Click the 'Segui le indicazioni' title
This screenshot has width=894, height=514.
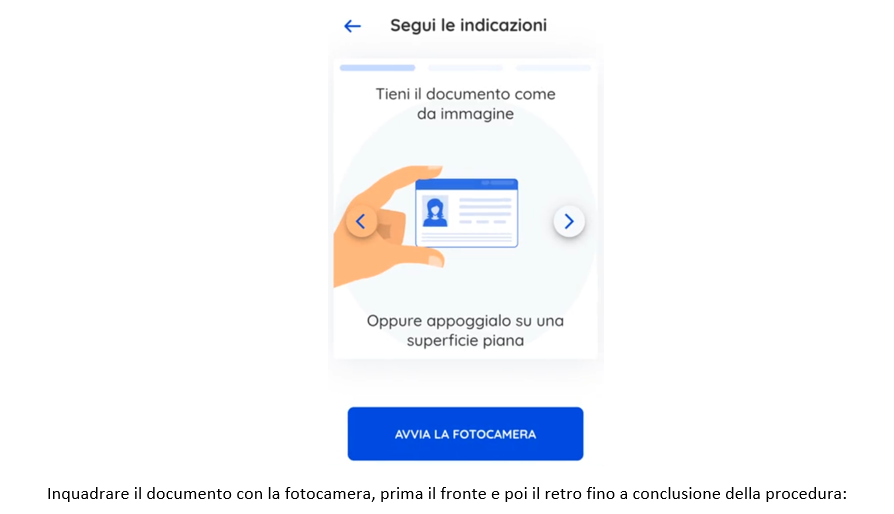[469, 26]
